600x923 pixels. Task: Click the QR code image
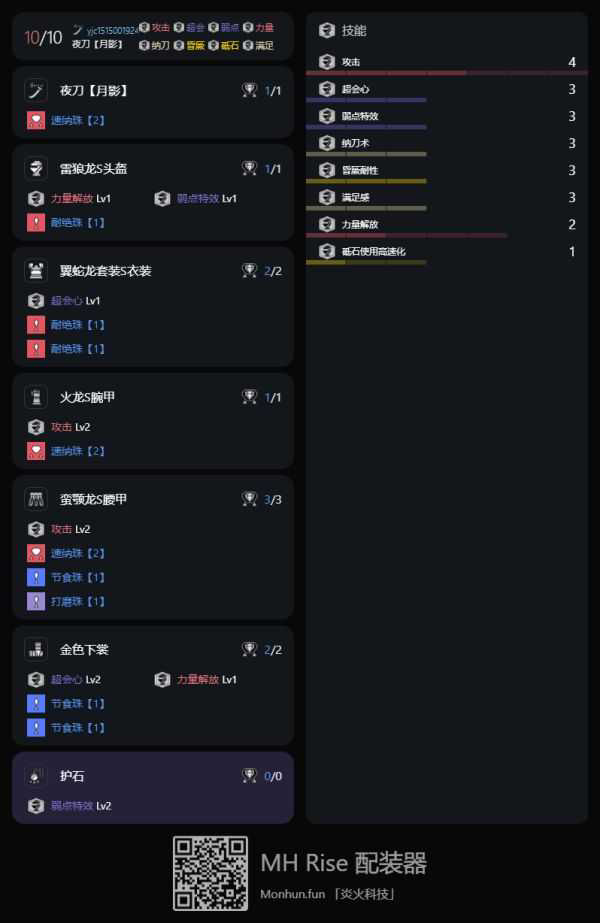[210, 873]
